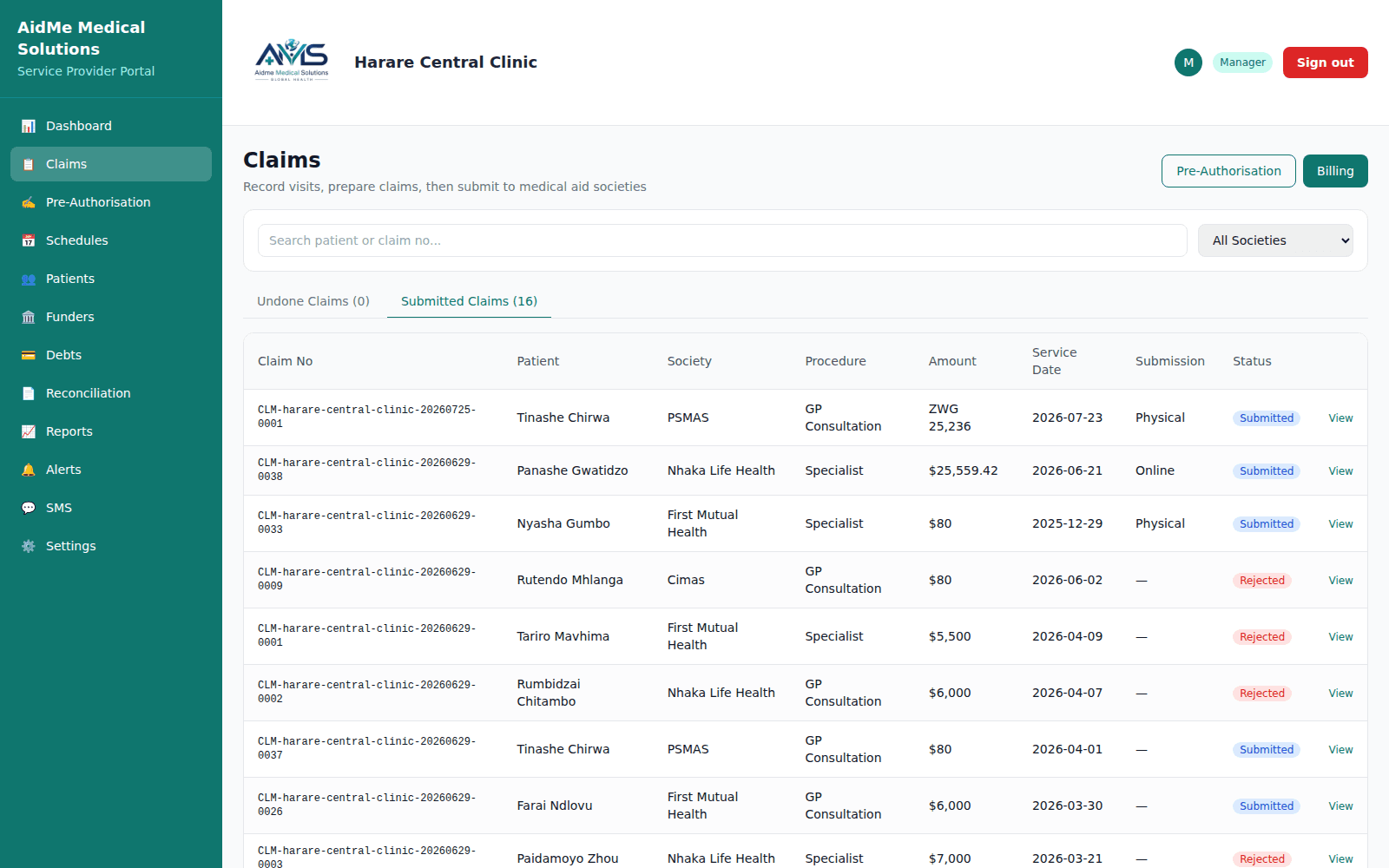The image size is (1389, 868).
Task: Switch to Undone Claims (0) tab
Action: pos(313,301)
